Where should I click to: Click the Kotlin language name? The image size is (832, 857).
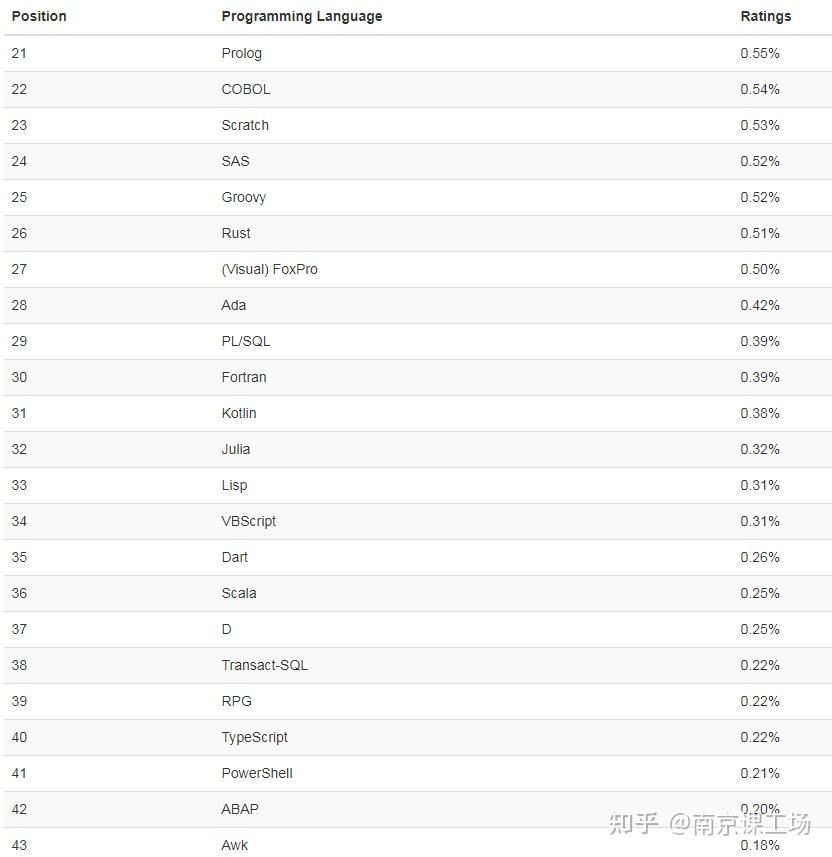239,413
